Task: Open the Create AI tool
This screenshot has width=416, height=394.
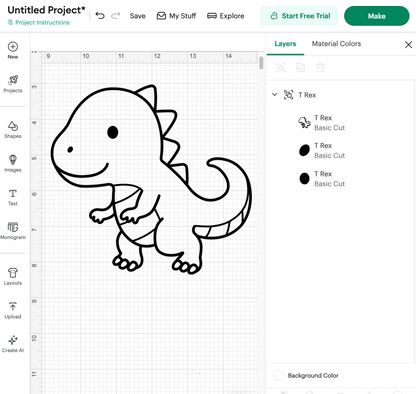Action: click(13, 344)
